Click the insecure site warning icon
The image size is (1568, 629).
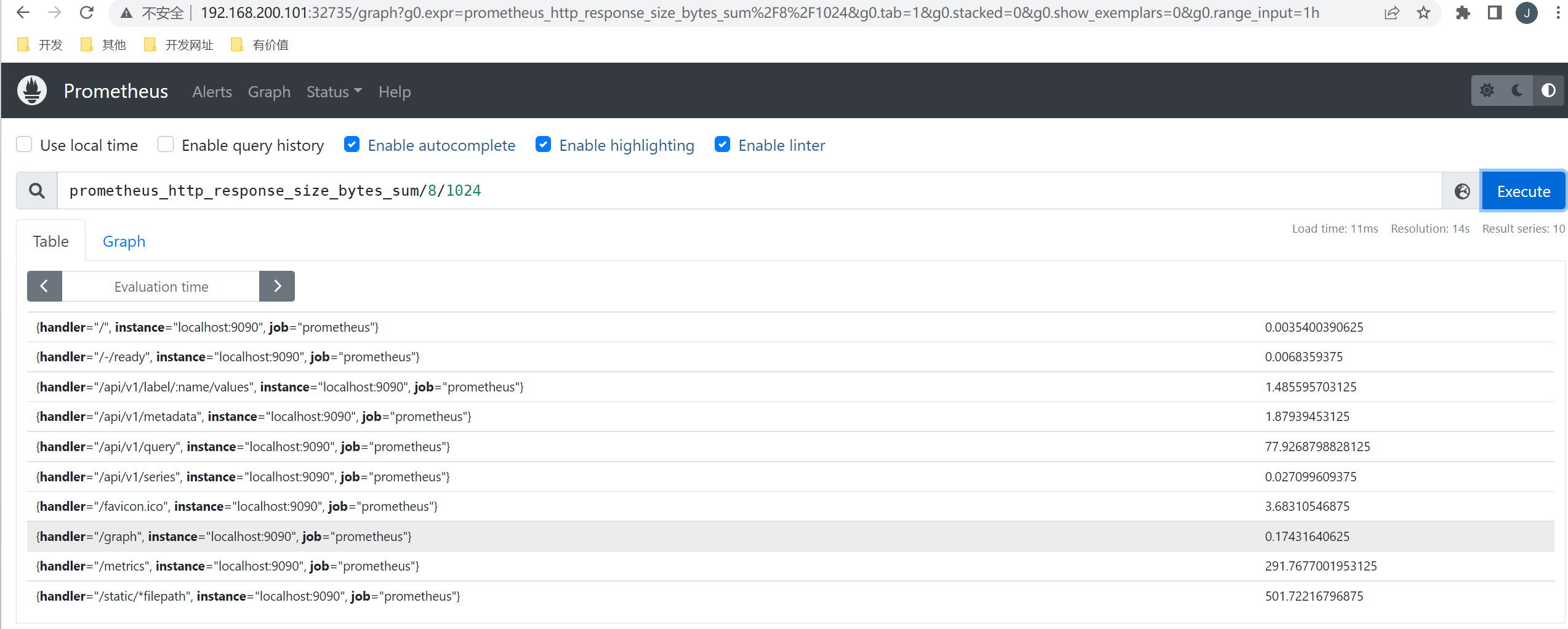tap(126, 13)
